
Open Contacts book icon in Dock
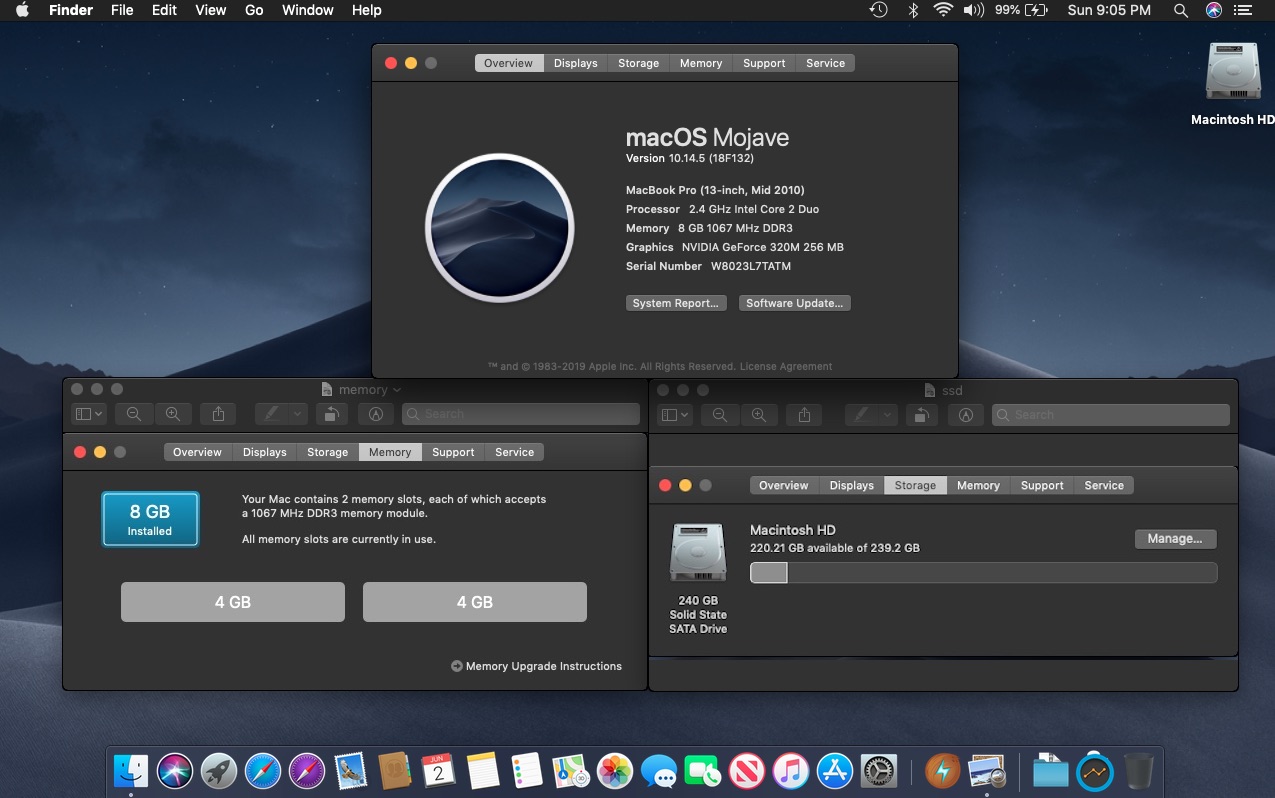[395, 770]
